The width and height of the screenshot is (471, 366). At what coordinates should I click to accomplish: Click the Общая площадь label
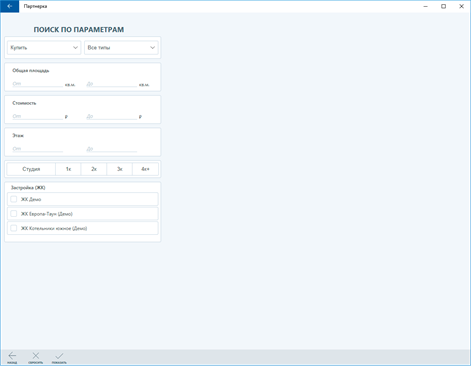pos(31,71)
